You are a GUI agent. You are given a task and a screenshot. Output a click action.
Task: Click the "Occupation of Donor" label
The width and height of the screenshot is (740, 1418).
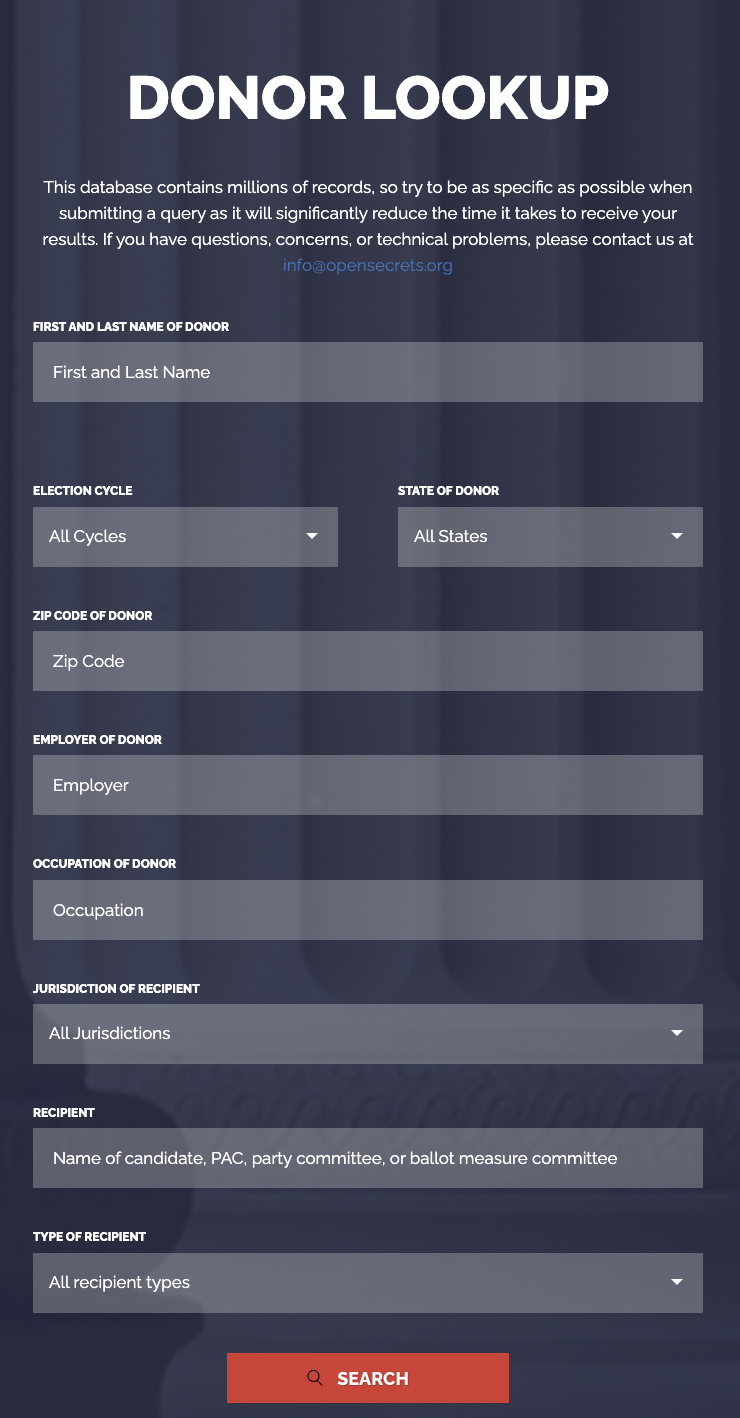[x=104, y=863]
